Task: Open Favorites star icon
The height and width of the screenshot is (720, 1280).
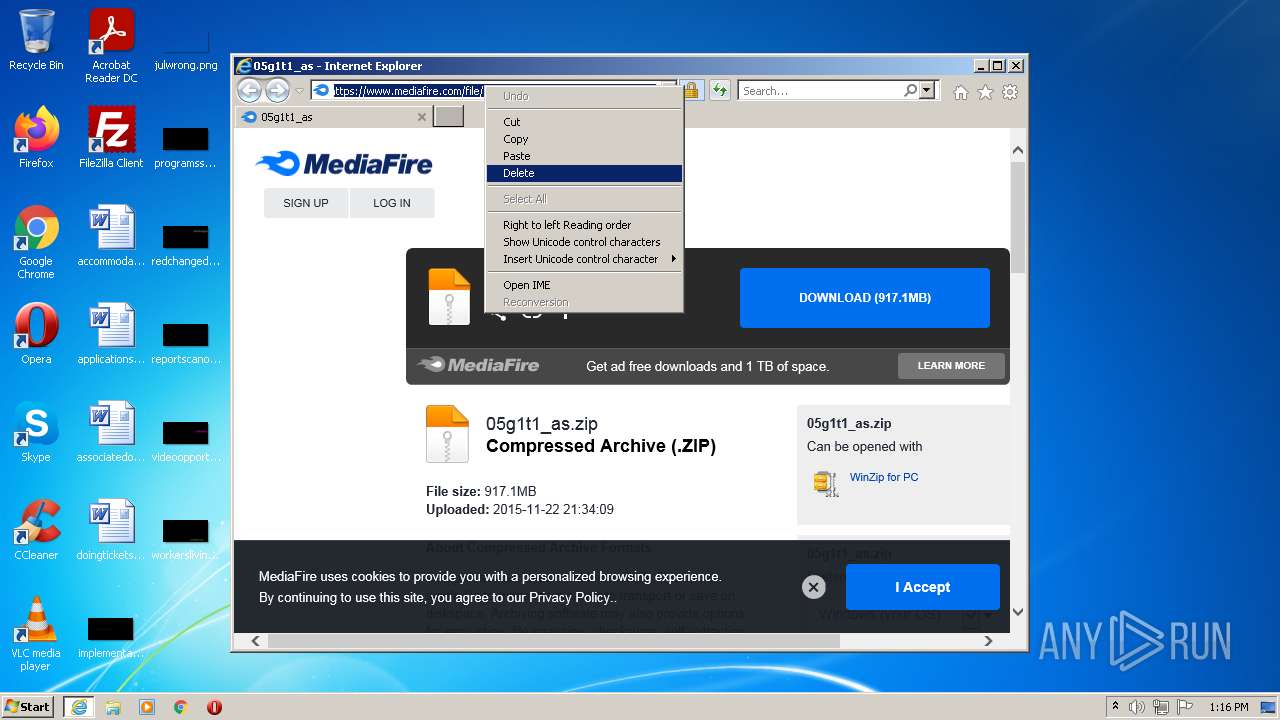Action: coord(985,92)
